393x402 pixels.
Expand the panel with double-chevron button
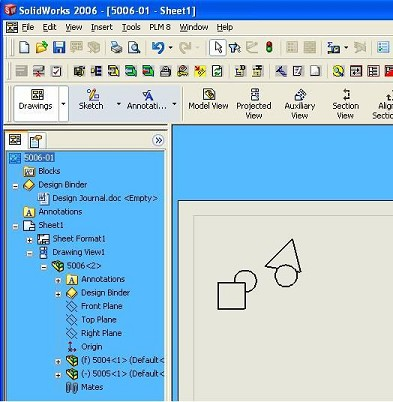tap(159, 140)
